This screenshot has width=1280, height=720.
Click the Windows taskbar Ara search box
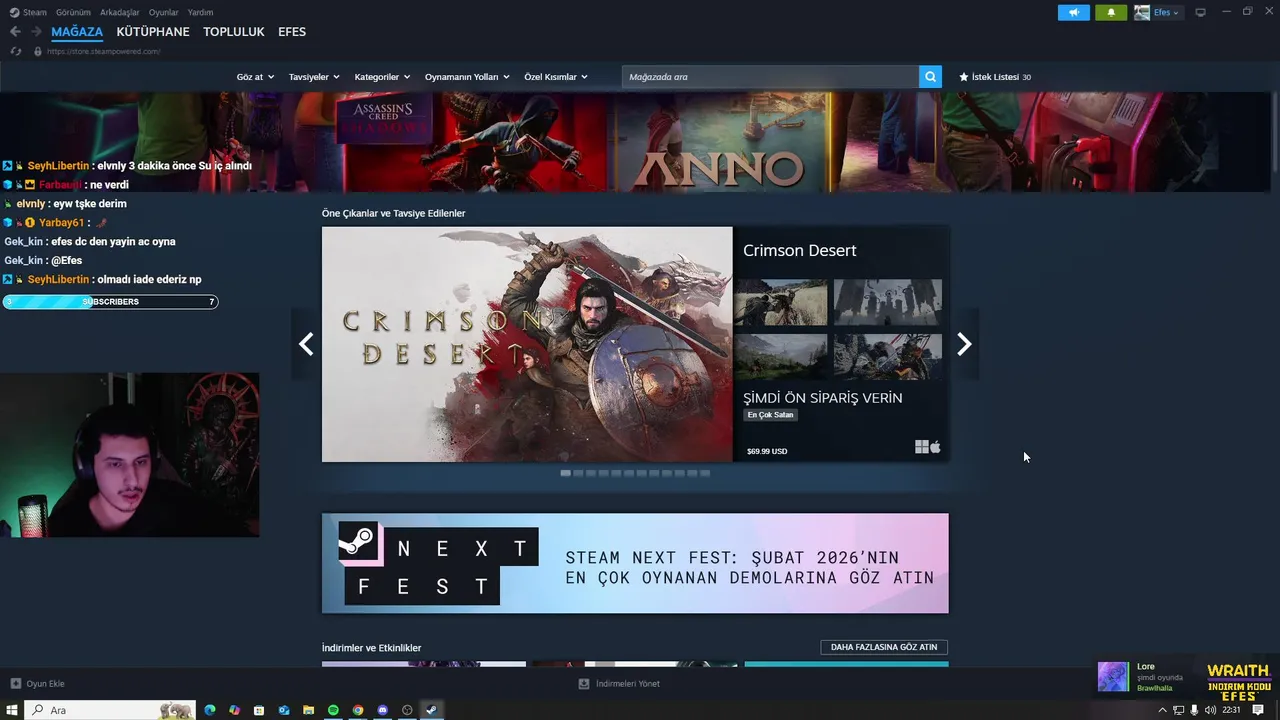(110, 710)
